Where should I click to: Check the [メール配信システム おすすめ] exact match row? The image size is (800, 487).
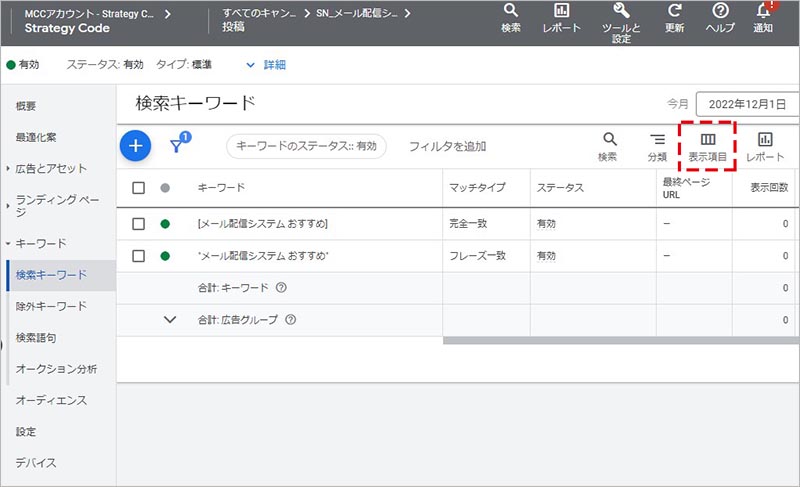tap(139, 224)
